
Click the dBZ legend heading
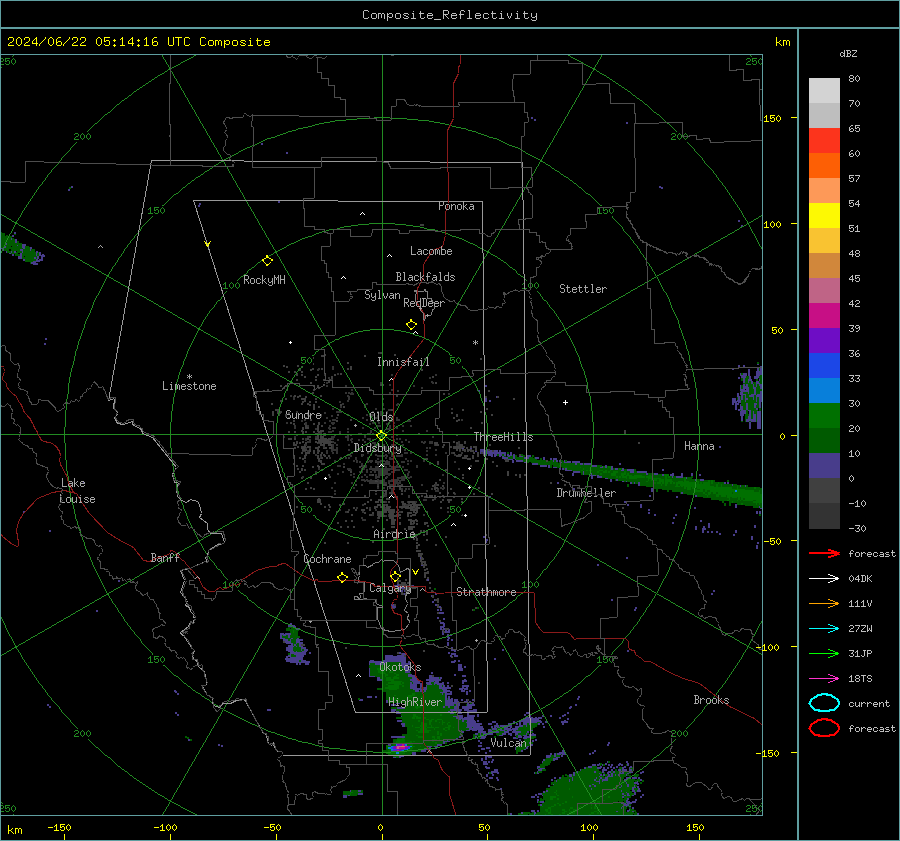848,53
